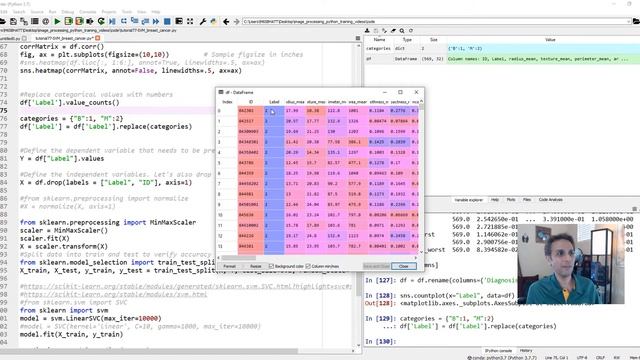The height and width of the screenshot is (360, 640).
Task: Maximize current pane icon in toolbar
Action: click(179, 21)
